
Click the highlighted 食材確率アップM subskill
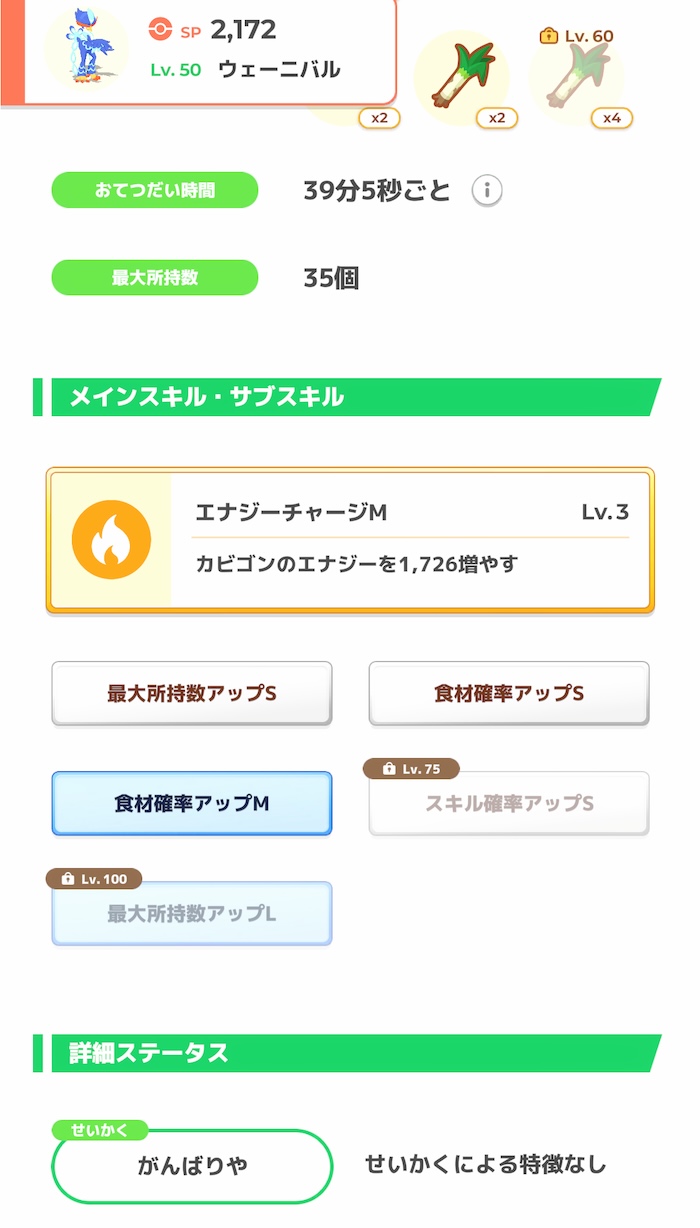coord(191,803)
